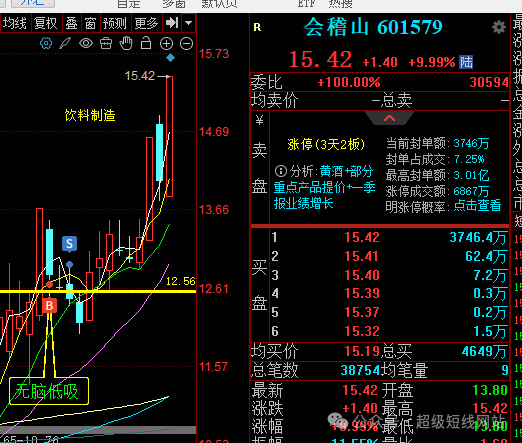The height and width of the screenshot is (443, 522).
Task: Click the 点击查看 link
Action: (x=477, y=205)
